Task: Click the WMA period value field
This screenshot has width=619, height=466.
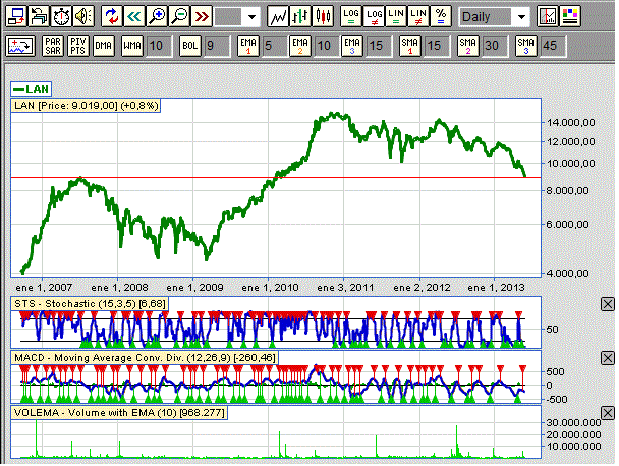Action: pos(157,46)
